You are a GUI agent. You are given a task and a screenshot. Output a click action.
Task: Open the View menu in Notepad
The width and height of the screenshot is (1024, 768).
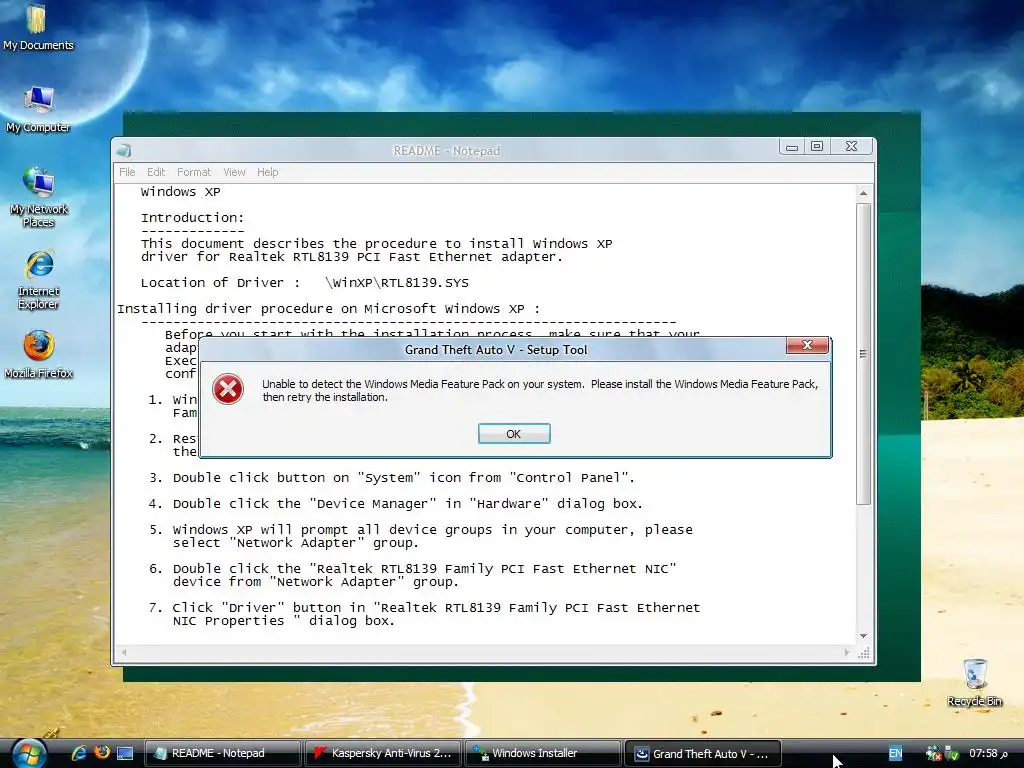[234, 172]
